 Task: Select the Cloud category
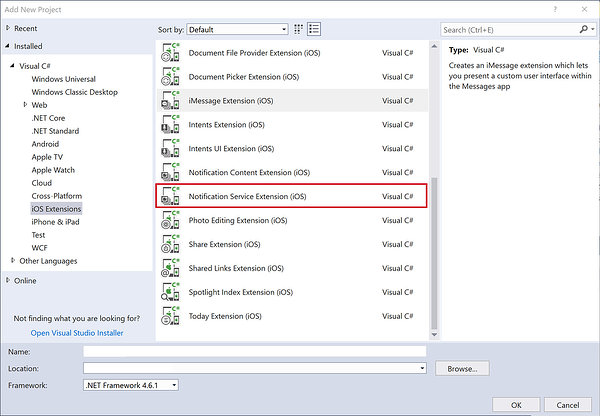[x=41, y=183]
